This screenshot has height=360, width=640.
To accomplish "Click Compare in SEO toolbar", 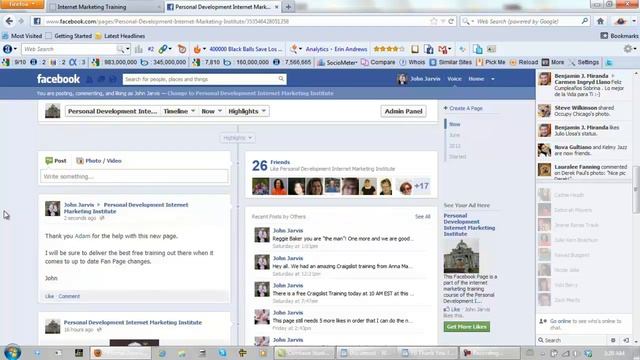I will pyautogui.click(x=378, y=62).
